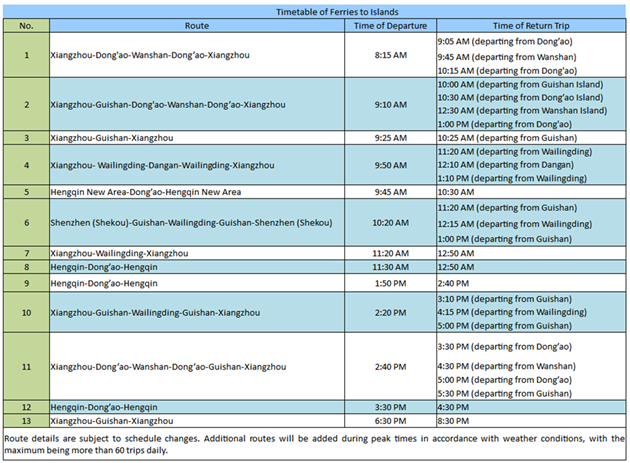Select route 'Xiangzhou-Wailingding-Xiangzhou'

[x=119, y=253]
